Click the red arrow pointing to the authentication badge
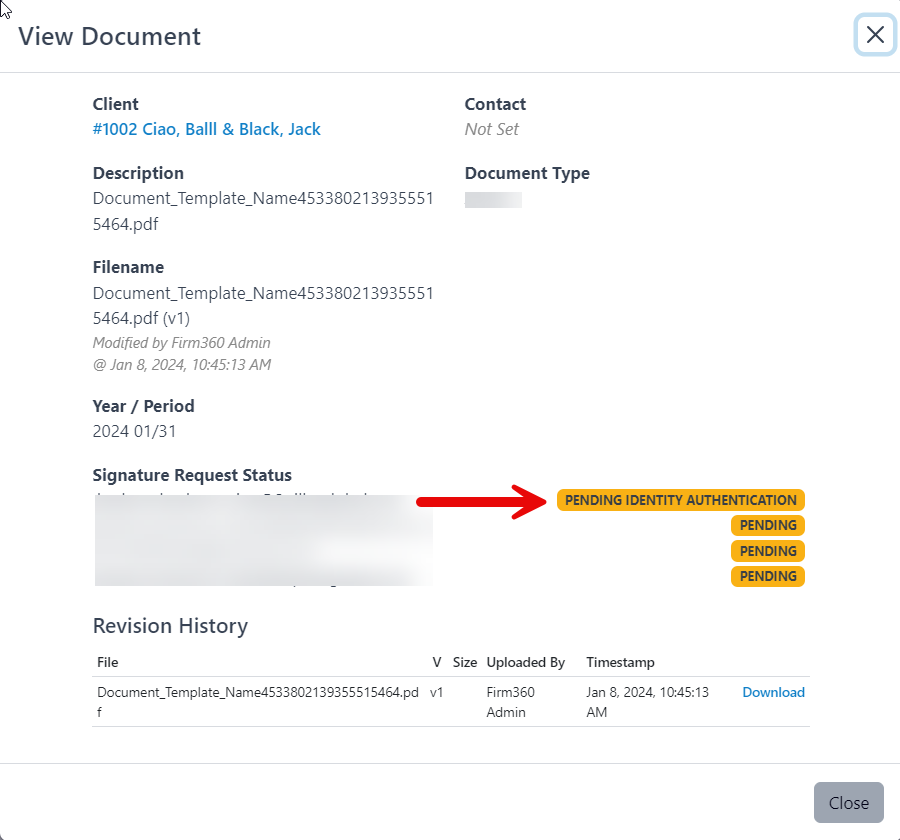Image resolution: width=900 pixels, height=840 pixels. pyautogui.click(x=480, y=500)
